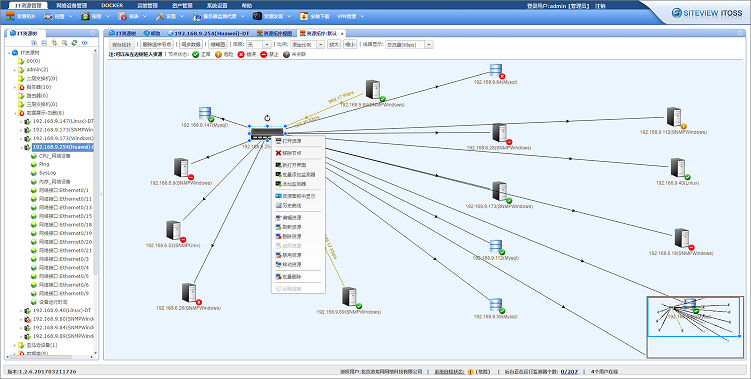Image resolution: width=751 pixels, height=379 pixels.
Task: Click the topology minimap overview thumbnail
Action: coord(695,327)
